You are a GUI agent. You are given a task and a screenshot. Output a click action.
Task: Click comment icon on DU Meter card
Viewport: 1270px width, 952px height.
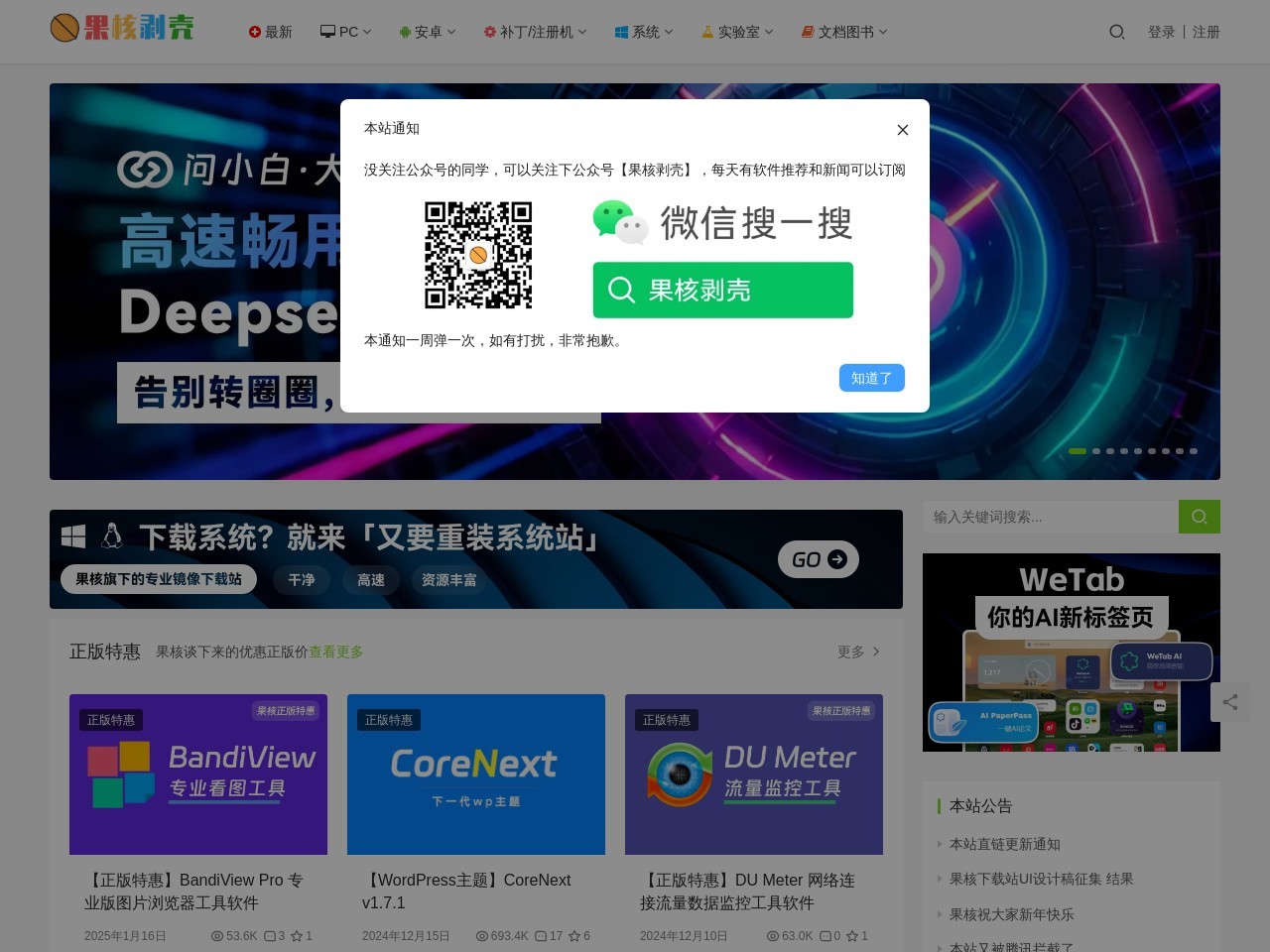825,936
